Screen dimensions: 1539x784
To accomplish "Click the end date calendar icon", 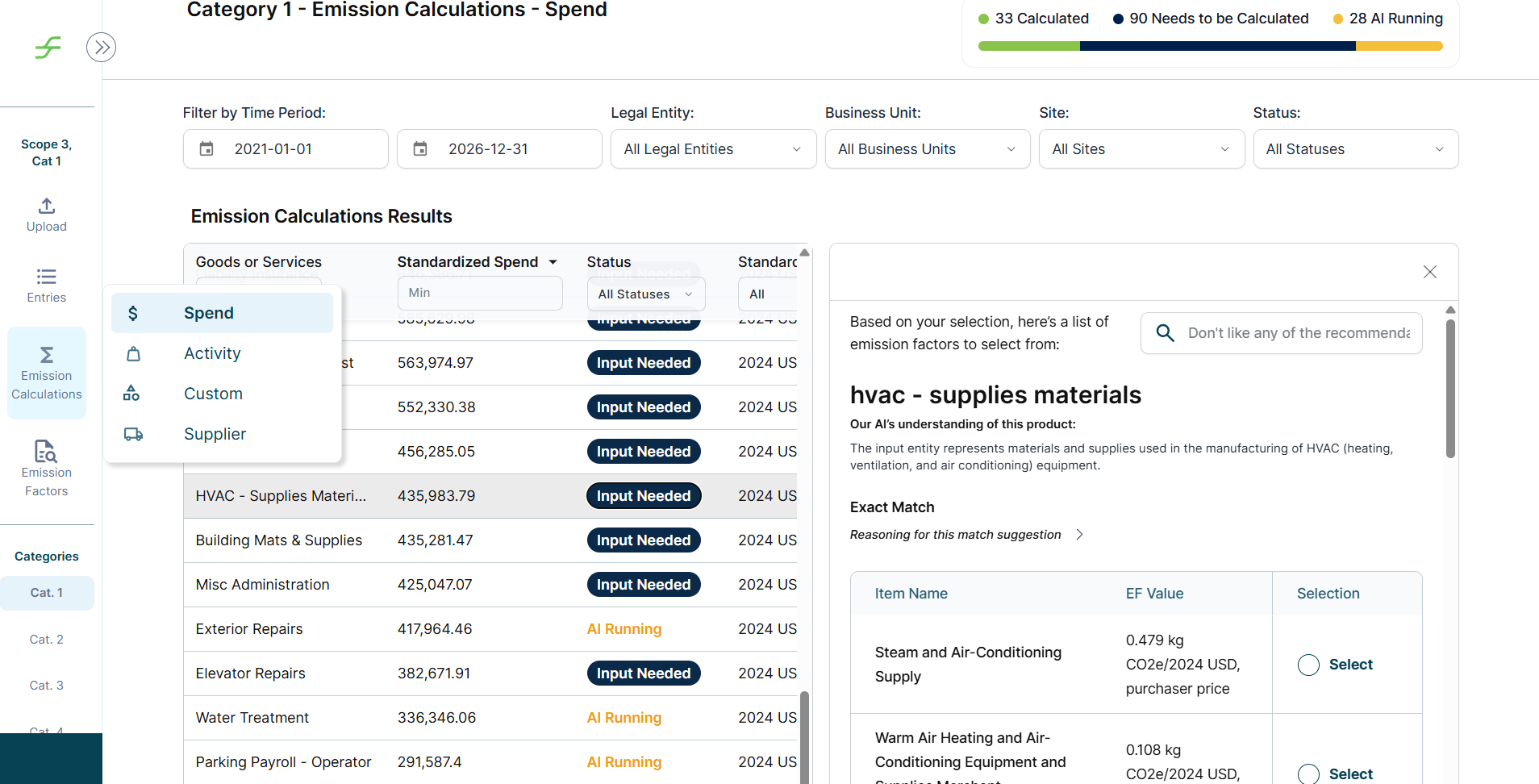I will coord(420,149).
